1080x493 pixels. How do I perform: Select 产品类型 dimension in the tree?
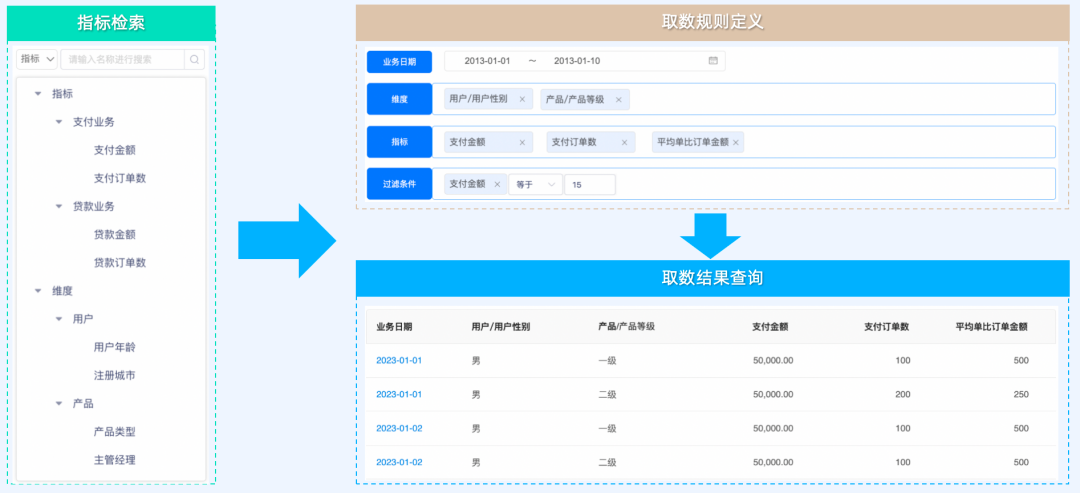(114, 432)
